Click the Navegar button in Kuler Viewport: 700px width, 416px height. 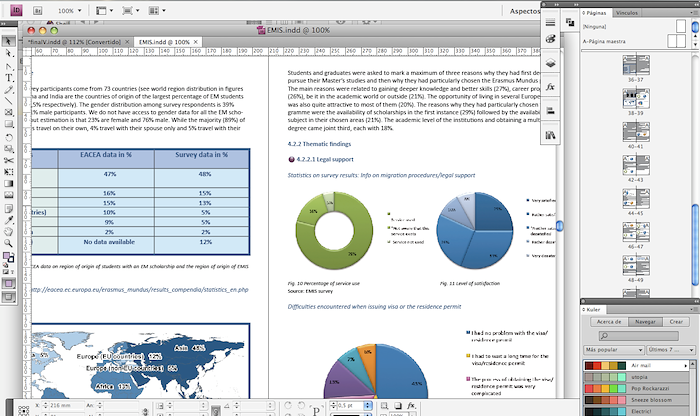[645, 321]
